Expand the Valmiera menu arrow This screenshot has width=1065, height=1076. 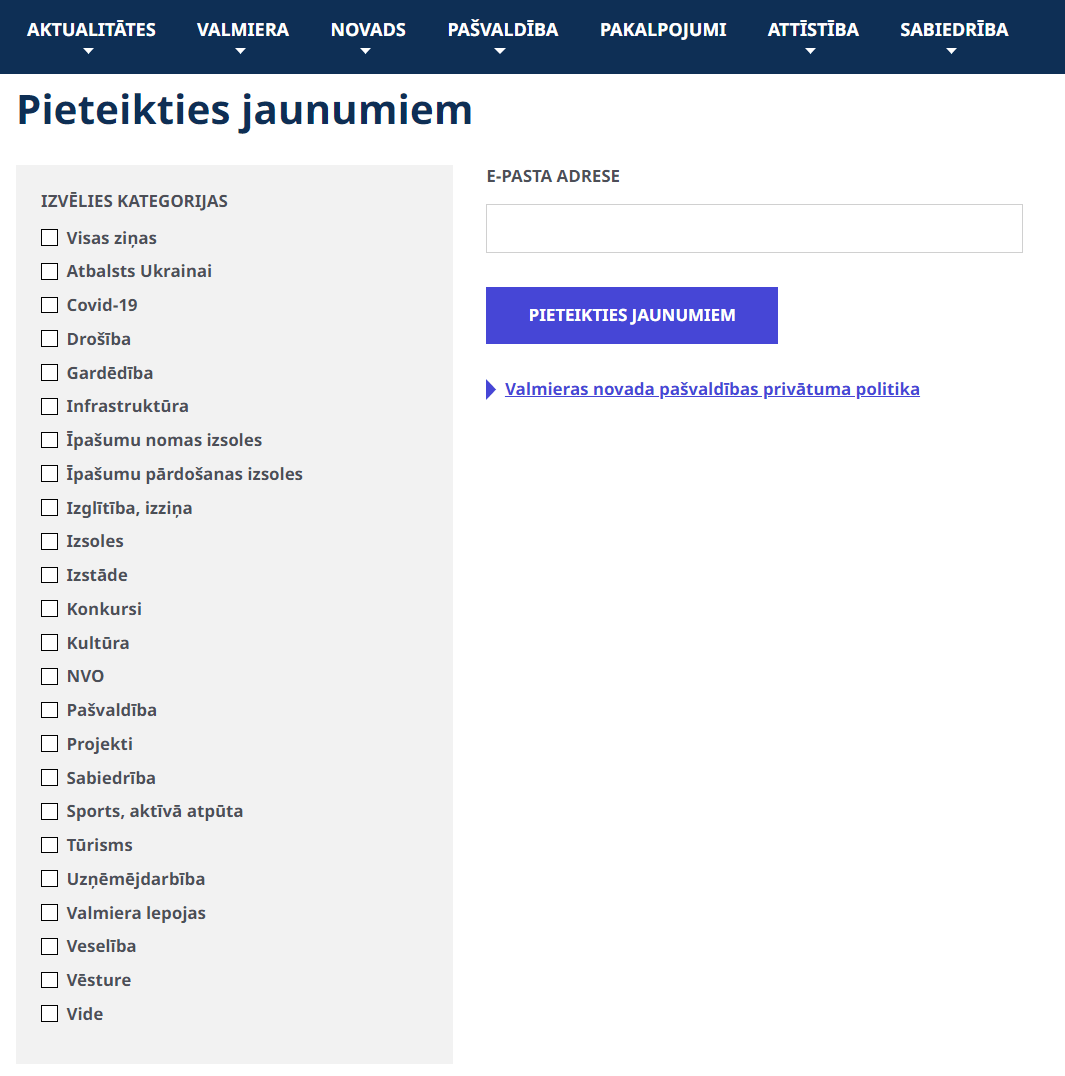click(240, 51)
